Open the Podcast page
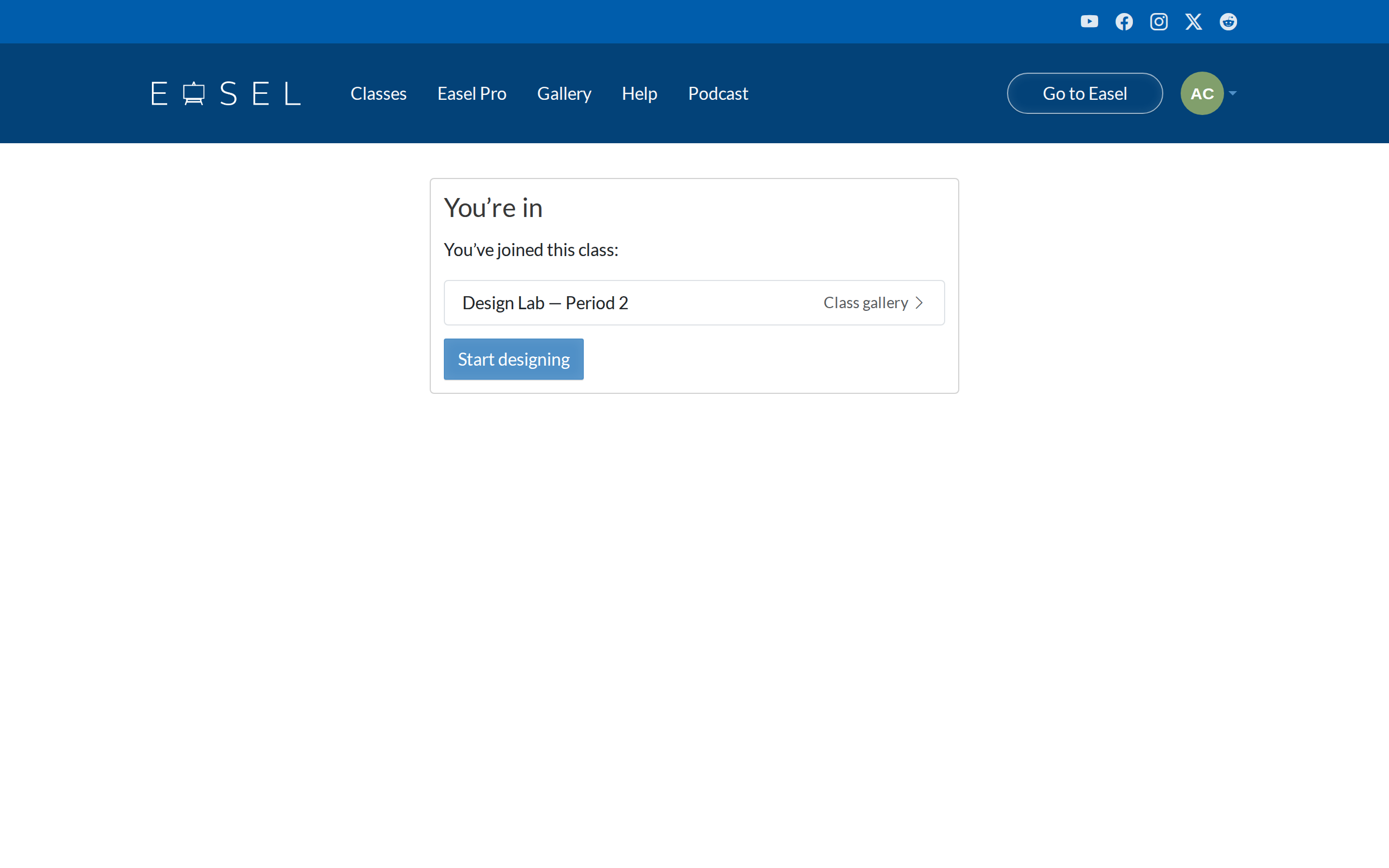Viewport: 1389px width, 868px height. point(718,93)
